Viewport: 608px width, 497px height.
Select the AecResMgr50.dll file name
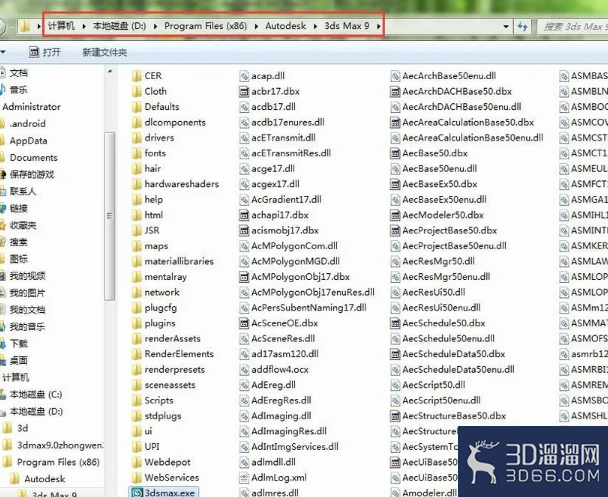point(439,261)
